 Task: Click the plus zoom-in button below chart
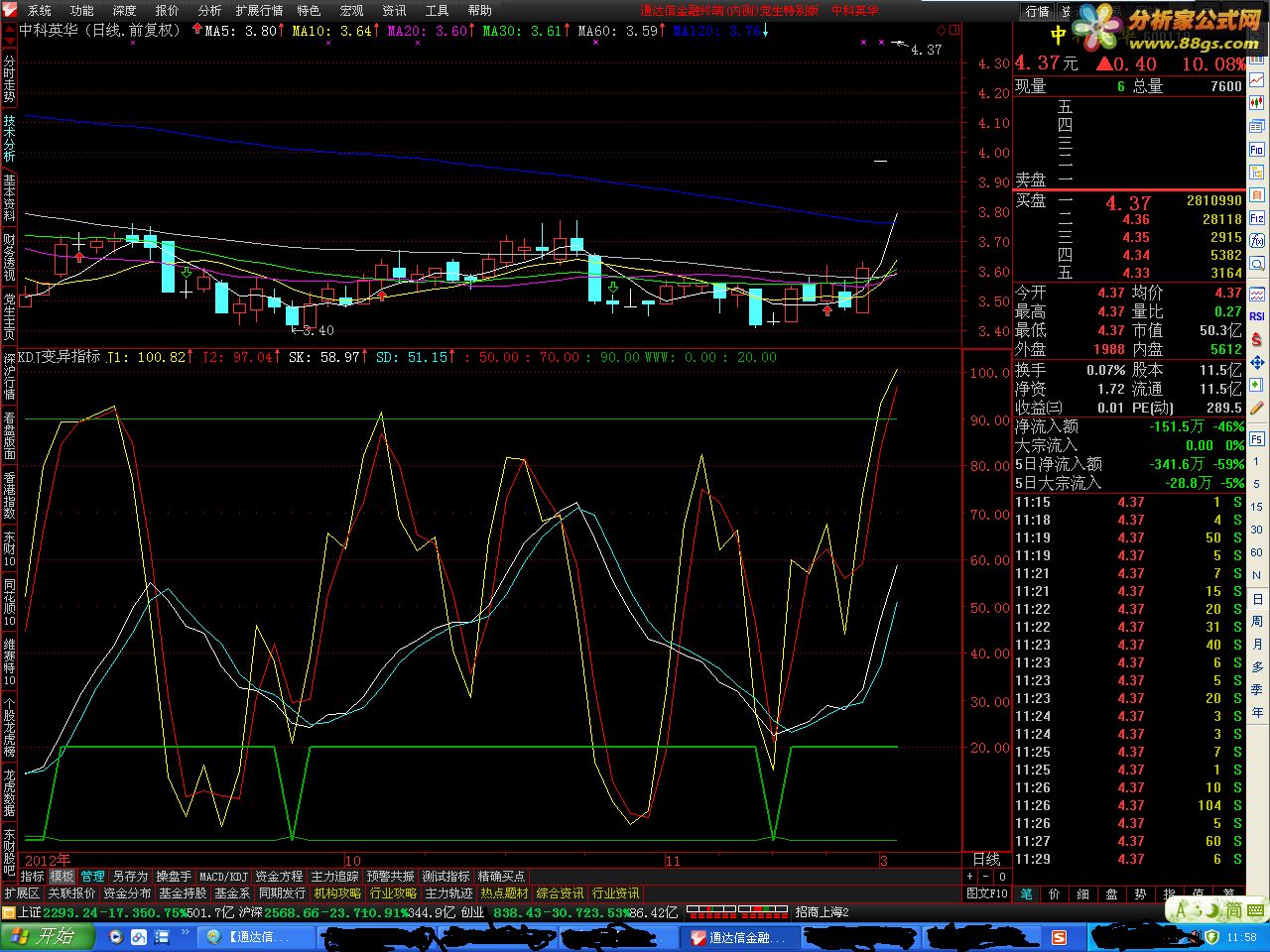pos(970,877)
